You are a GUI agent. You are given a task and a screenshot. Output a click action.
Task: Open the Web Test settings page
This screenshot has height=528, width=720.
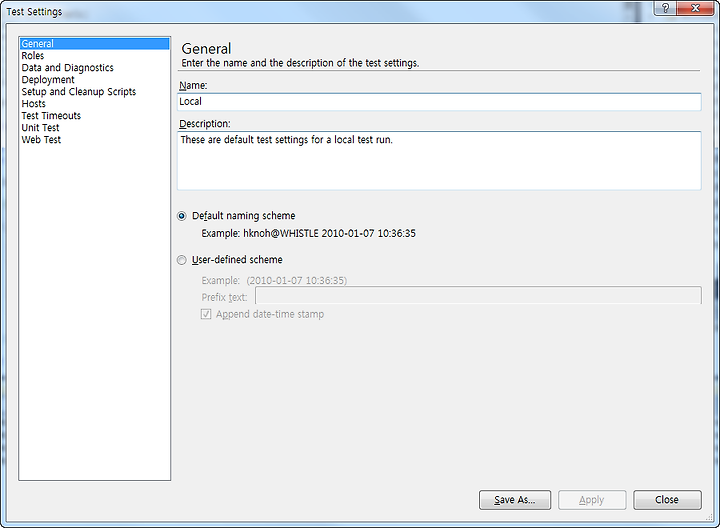point(41,139)
